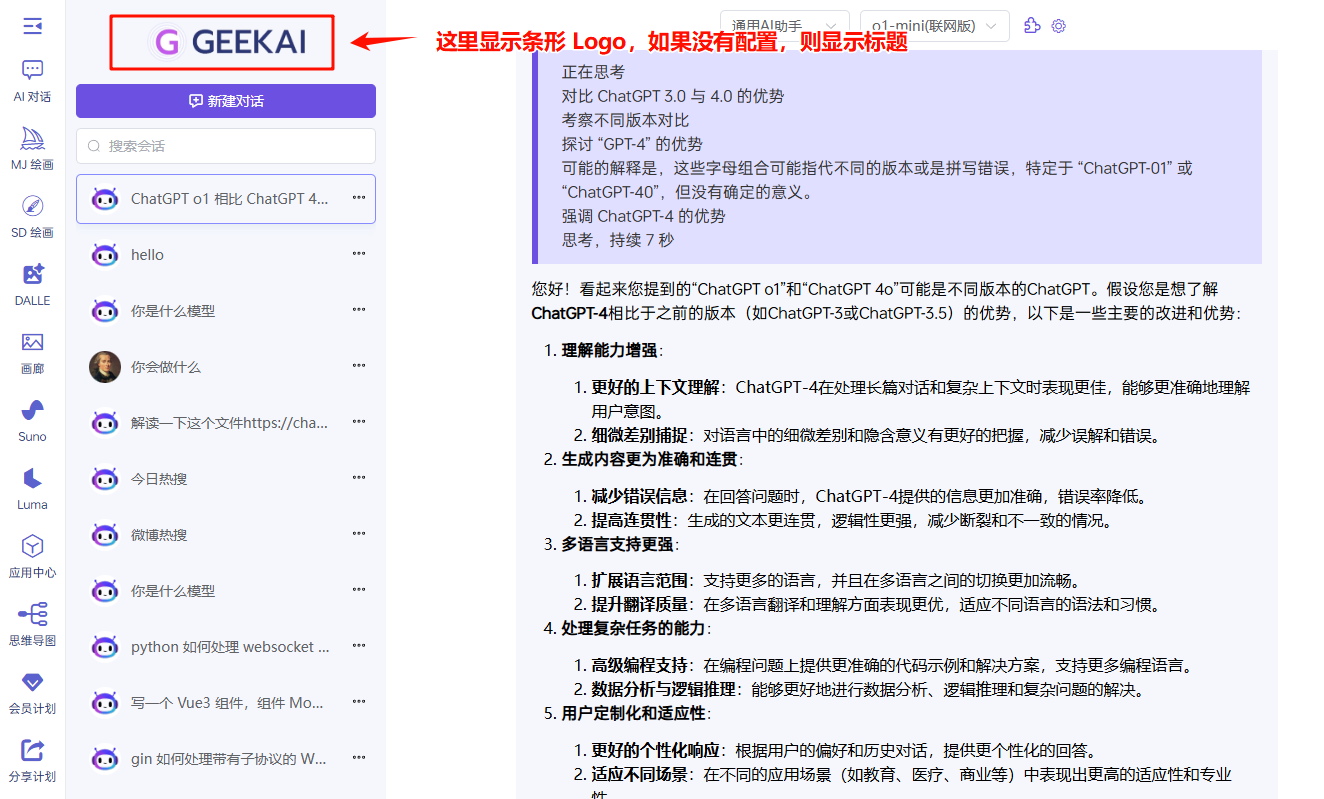Select '解读一下这个文件https://cha...' conversation
Viewport: 1324px width, 799px height.
(x=226, y=423)
